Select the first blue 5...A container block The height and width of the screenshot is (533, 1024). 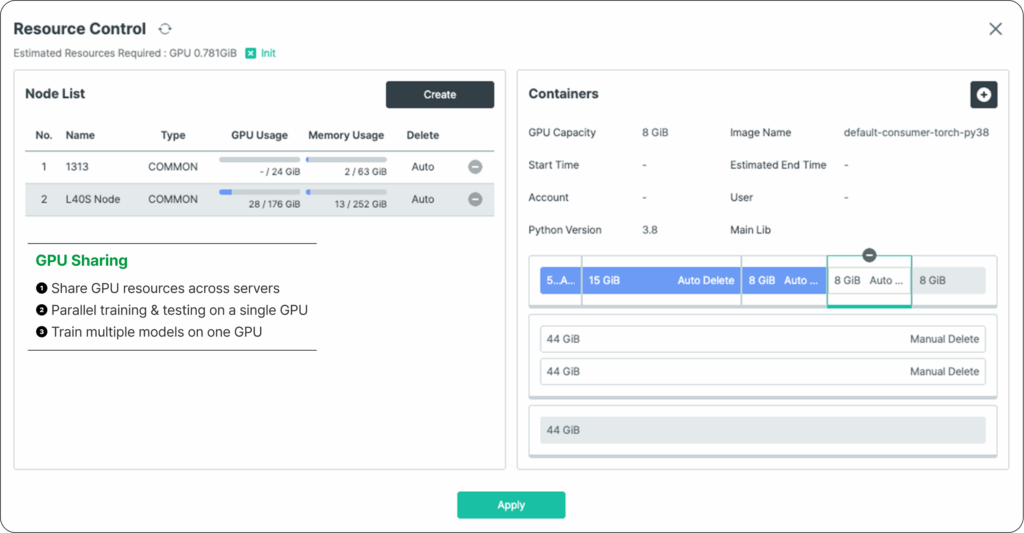(560, 281)
